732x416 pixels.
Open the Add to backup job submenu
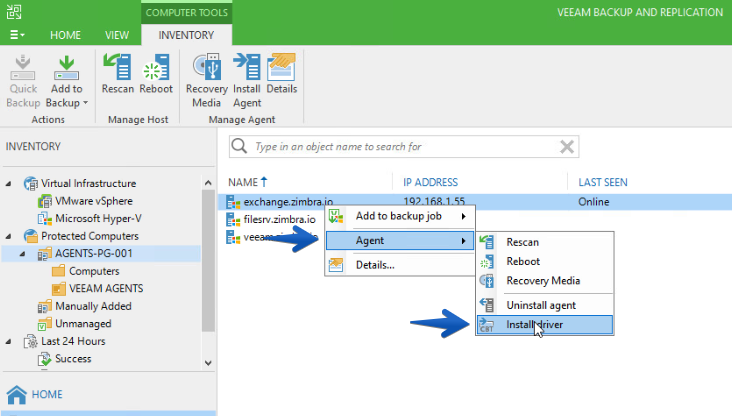400,216
